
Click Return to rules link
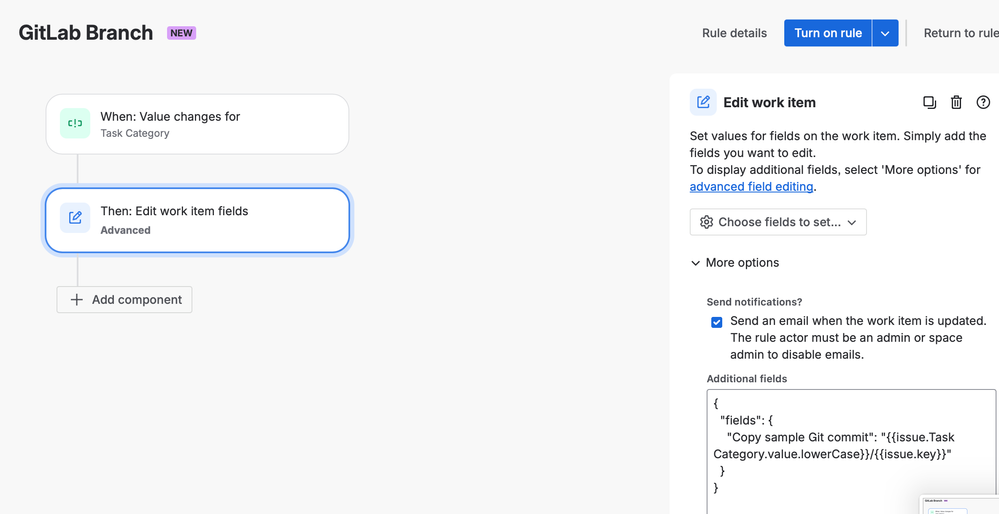(x=961, y=33)
